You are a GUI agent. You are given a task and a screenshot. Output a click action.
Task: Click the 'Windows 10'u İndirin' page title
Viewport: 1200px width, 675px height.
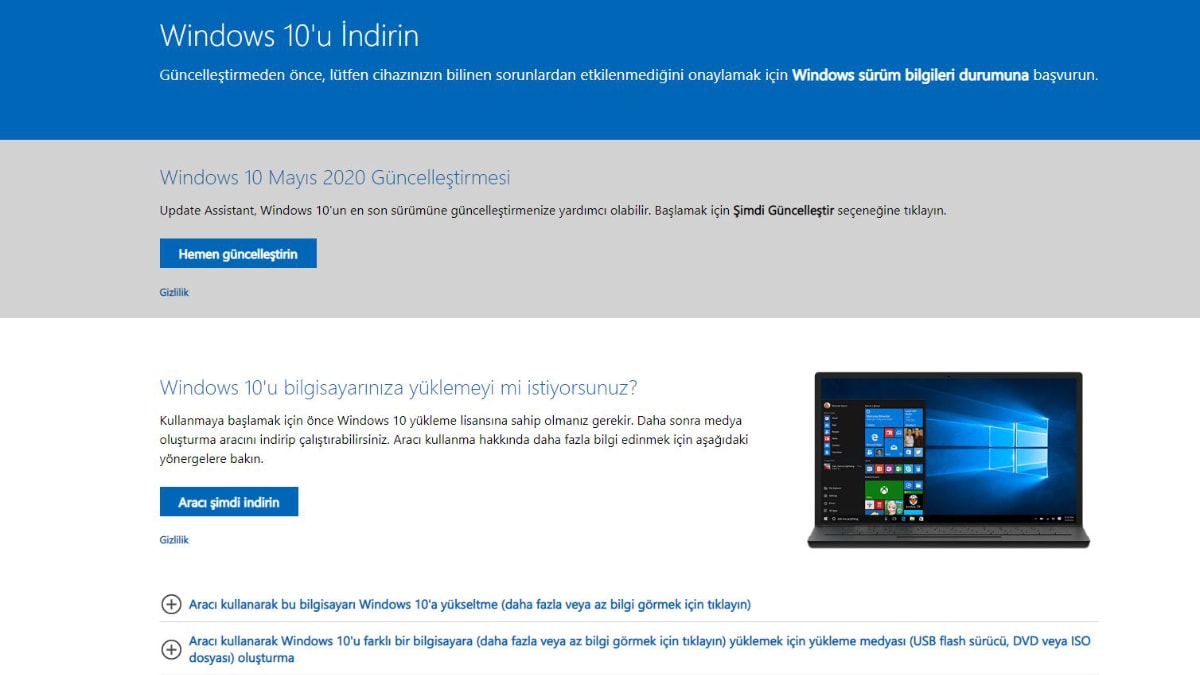click(x=289, y=36)
